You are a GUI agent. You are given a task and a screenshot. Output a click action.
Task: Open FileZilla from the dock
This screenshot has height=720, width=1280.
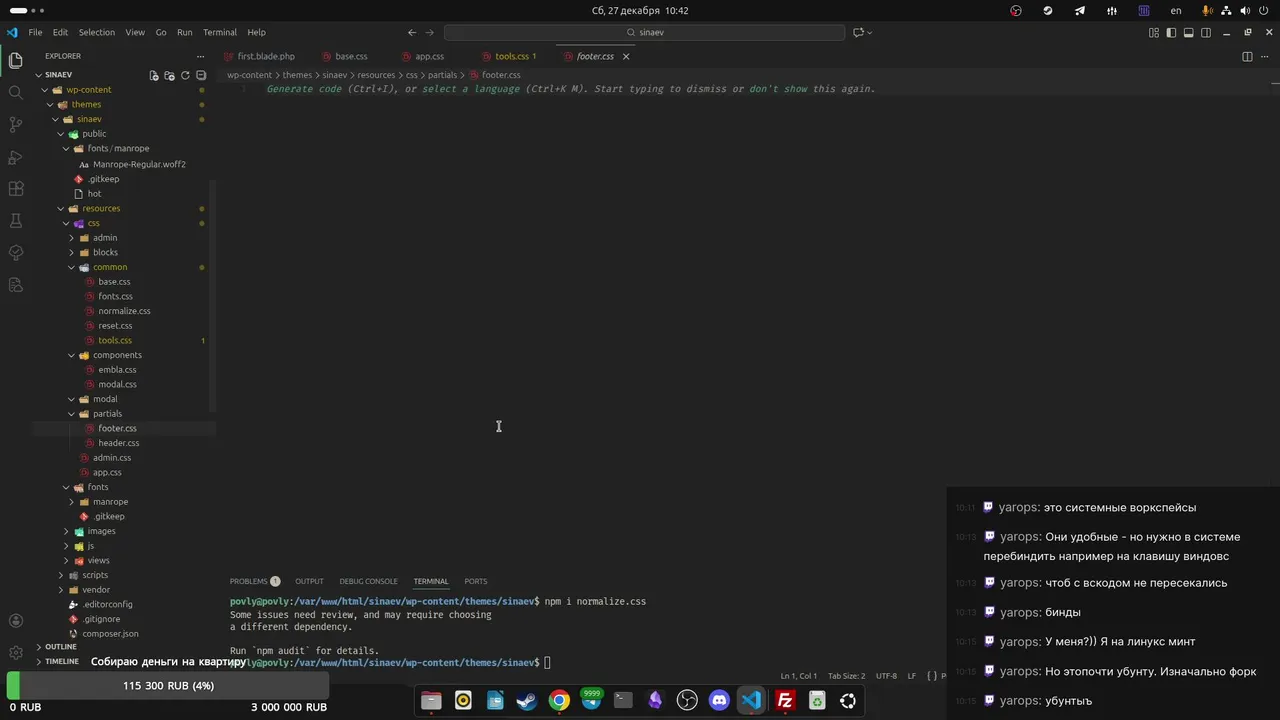coord(785,701)
